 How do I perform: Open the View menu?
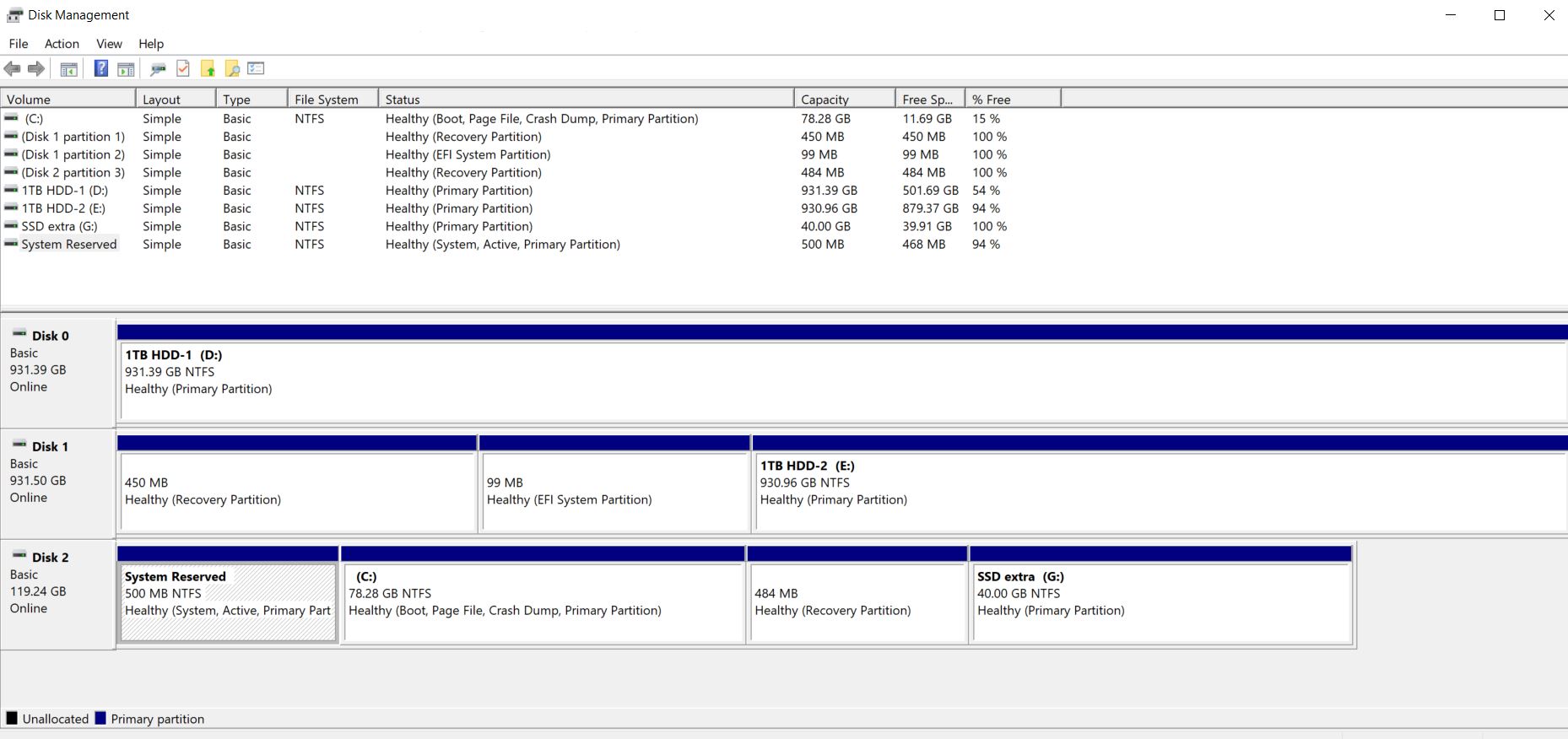click(x=109, y=44)
